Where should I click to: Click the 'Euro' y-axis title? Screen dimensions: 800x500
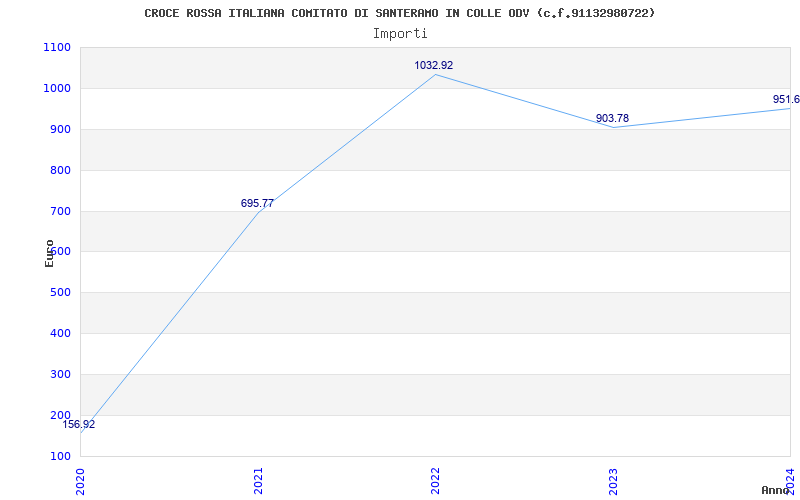49,254
